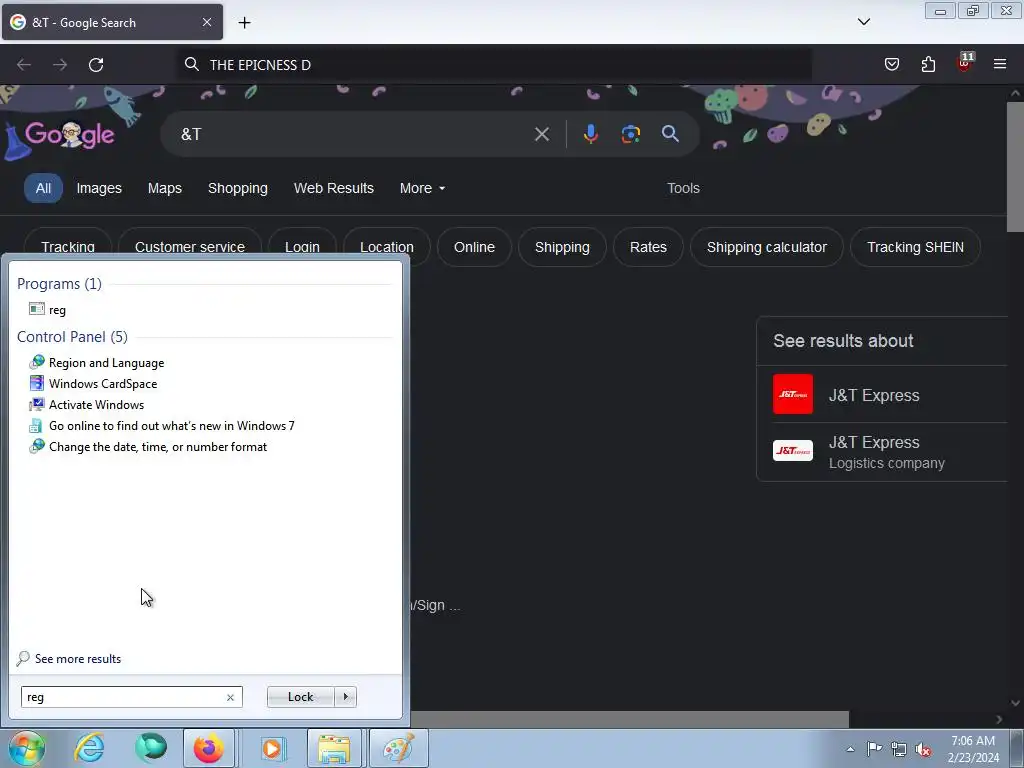Open the Firefox extensions puzzle icon

(x=928, y=64)
